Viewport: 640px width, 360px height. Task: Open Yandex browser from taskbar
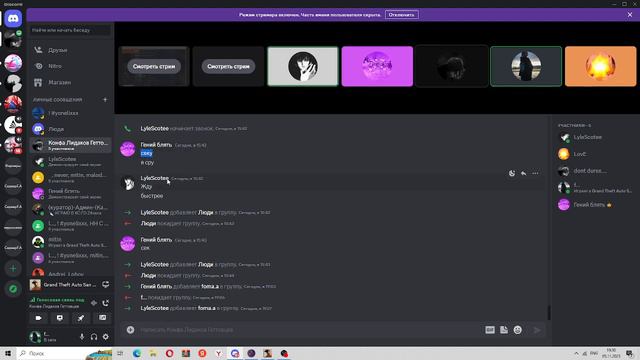218,353
